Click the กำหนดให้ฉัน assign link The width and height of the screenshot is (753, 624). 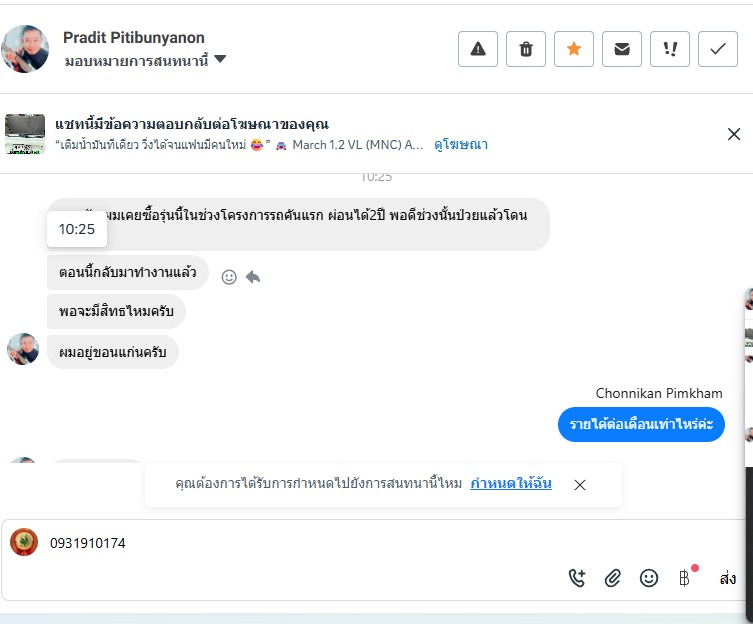click(510, 484)
